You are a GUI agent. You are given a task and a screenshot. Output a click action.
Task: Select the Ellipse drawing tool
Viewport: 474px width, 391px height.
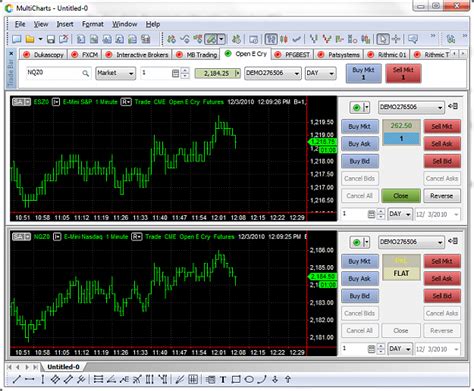pos(249,379)
